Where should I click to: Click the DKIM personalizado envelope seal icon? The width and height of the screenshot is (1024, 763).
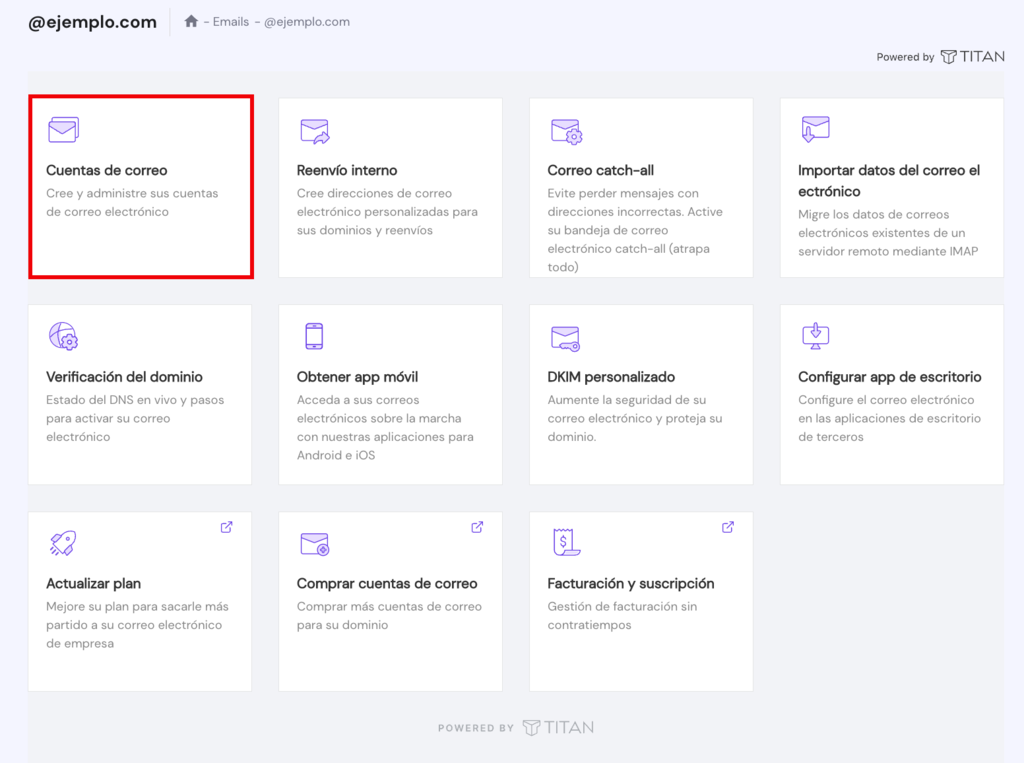coord(565,337)
